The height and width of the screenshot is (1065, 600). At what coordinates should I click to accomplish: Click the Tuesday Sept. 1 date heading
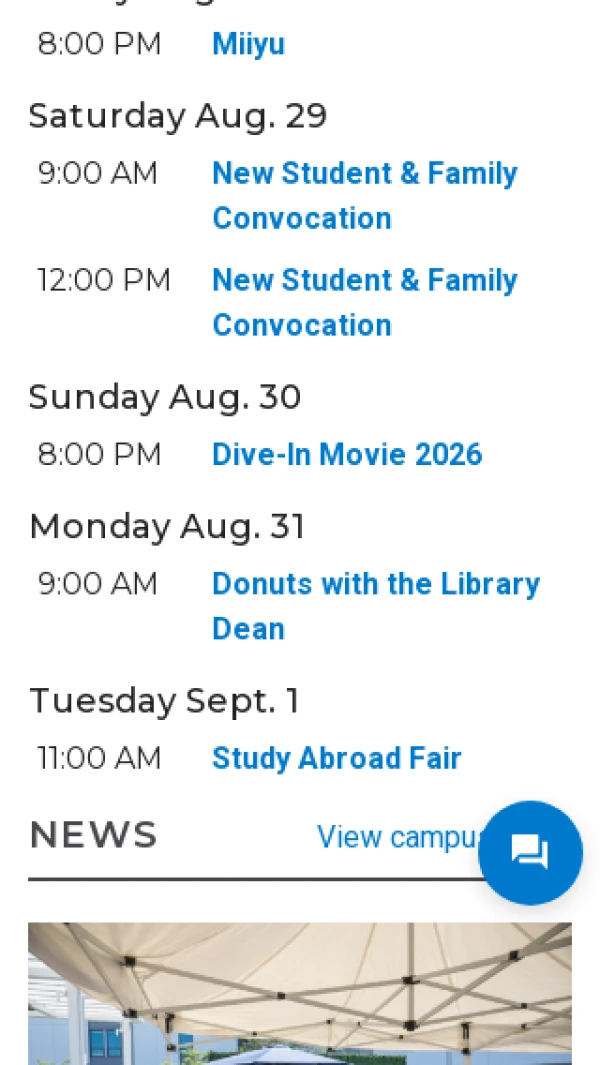tap(164, 700)
